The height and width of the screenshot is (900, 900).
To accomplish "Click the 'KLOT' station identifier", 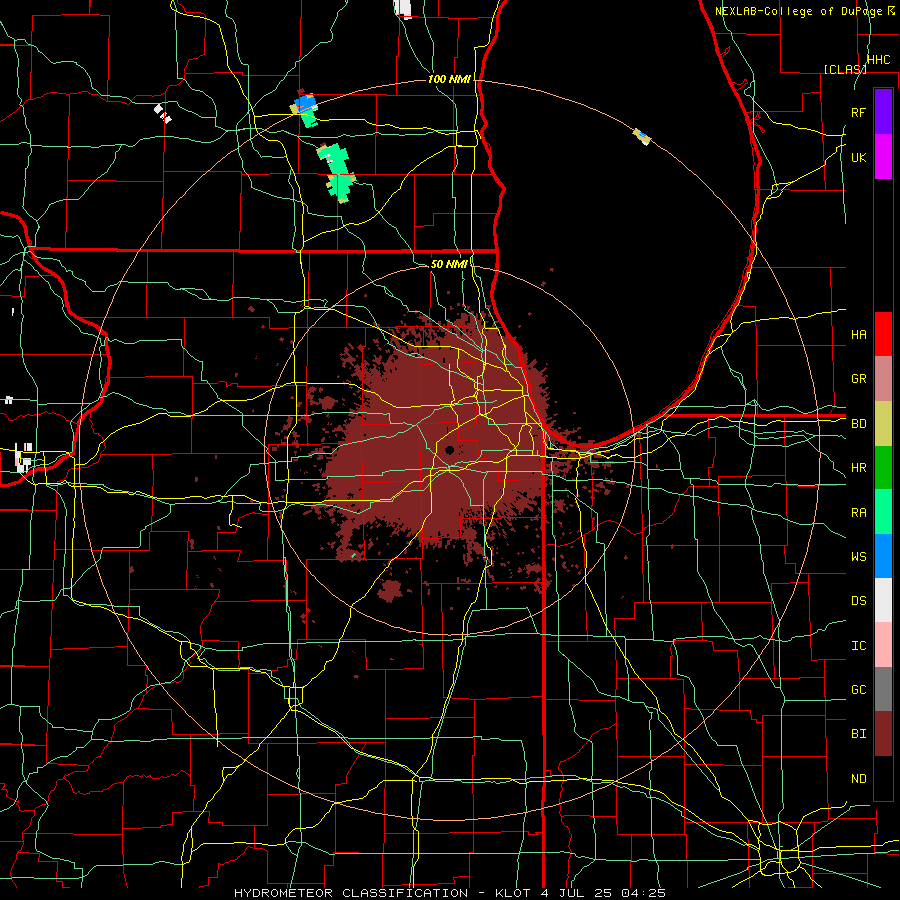I will pos(513,893).
